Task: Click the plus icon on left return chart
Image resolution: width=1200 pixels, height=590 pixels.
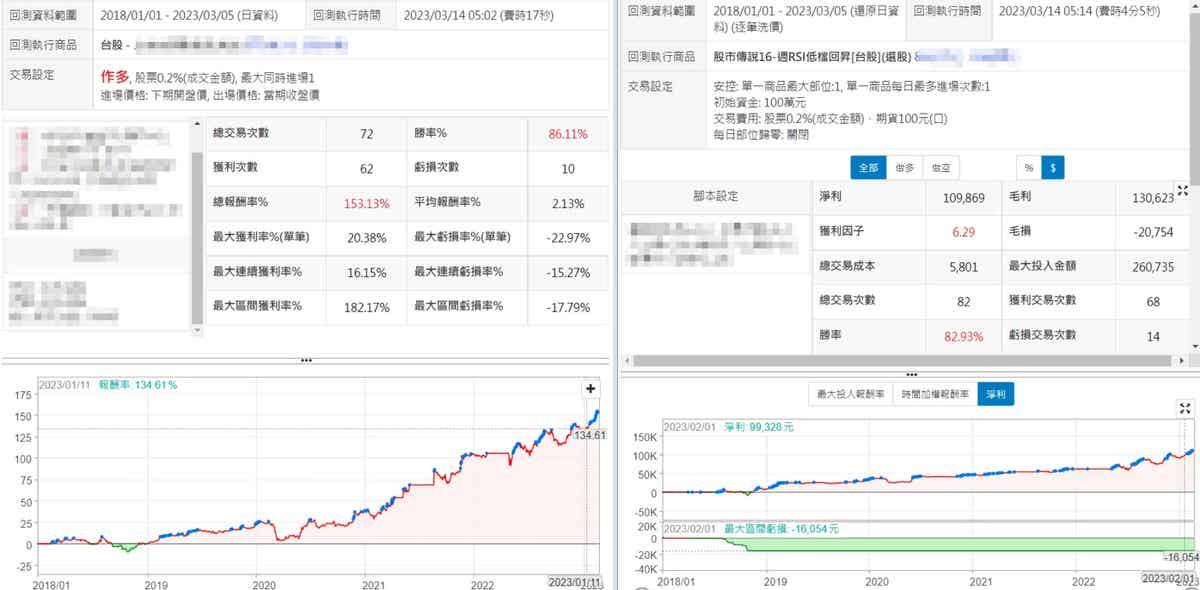Action: (590, 389)
